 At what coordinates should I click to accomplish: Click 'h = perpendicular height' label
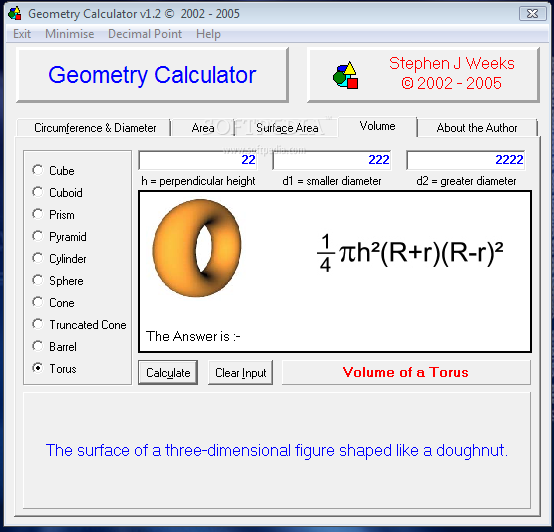click(x=198, y=181)
